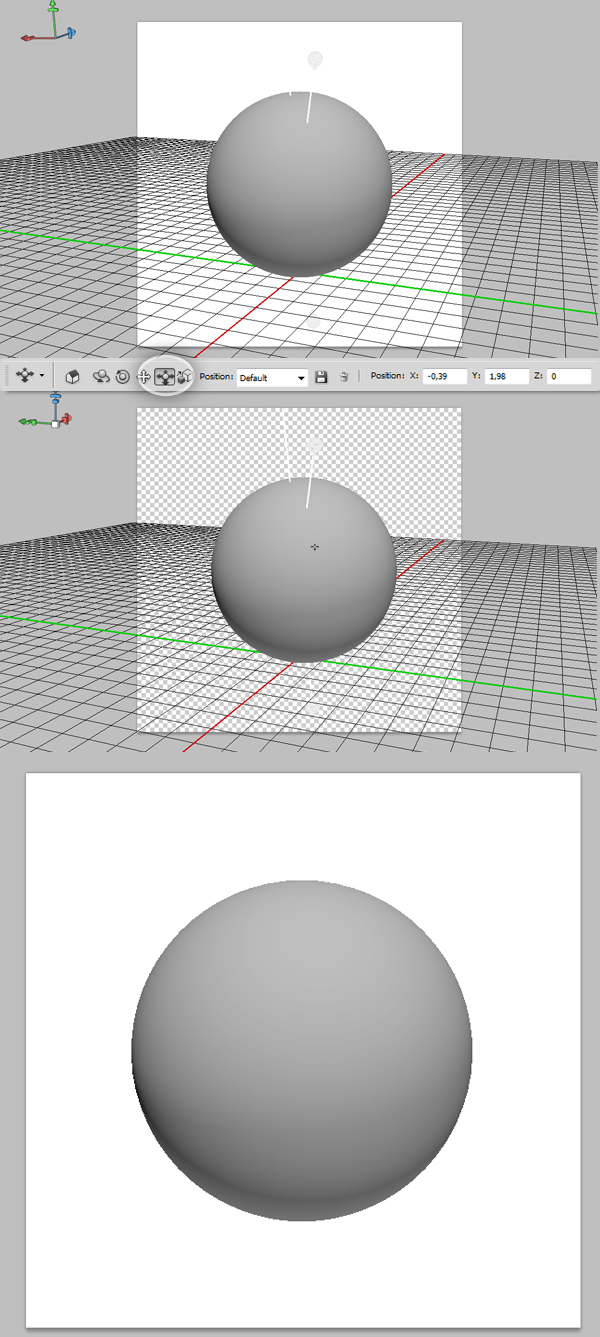The height and width of the screenshot is (1337, 600).
Task: Click the Position Z input field
Action: (568, 377)
